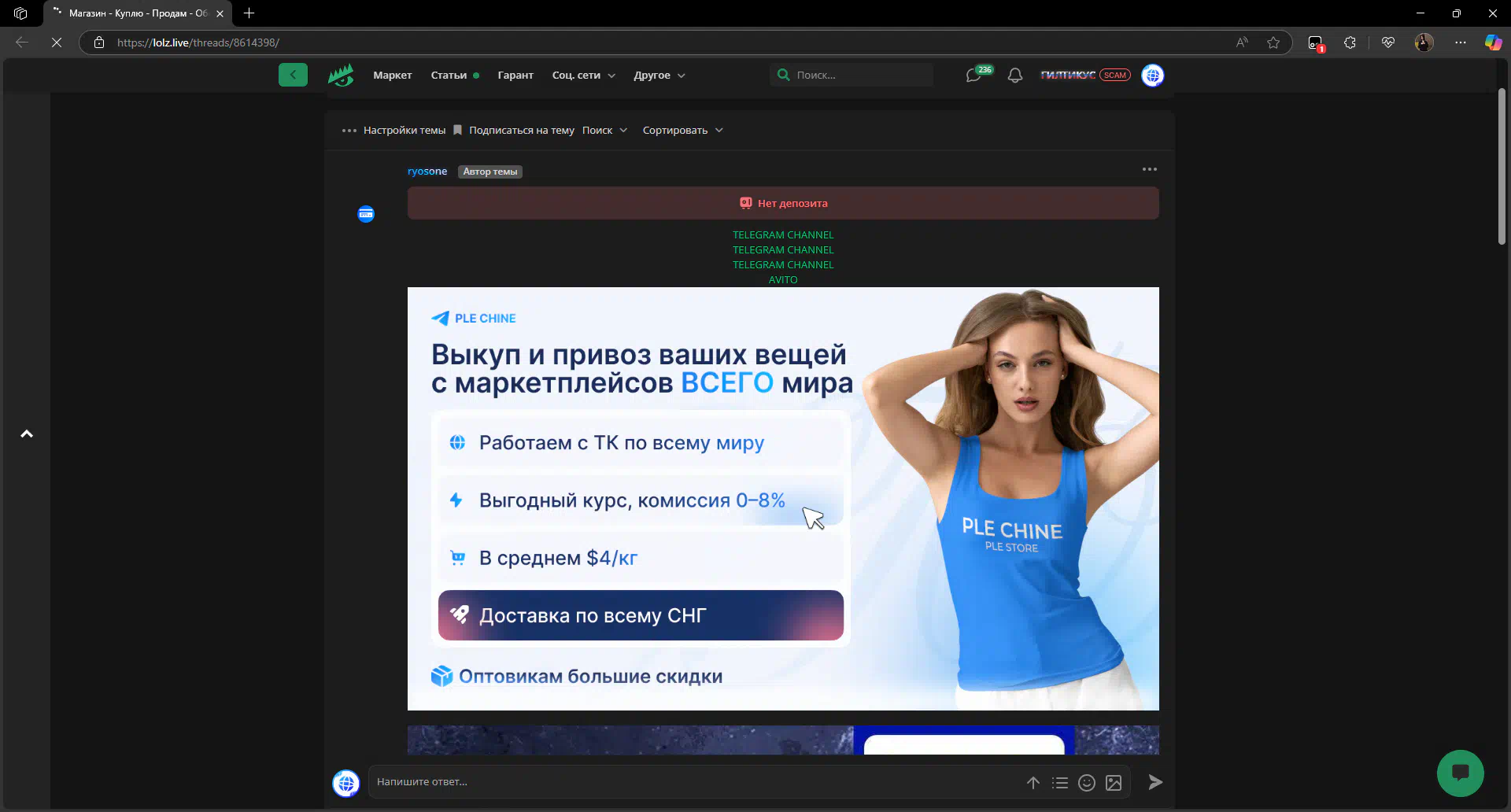Open the AVITO link
Image resolution: width=1511 pixels, height=812 pixels.
(783, 280)
